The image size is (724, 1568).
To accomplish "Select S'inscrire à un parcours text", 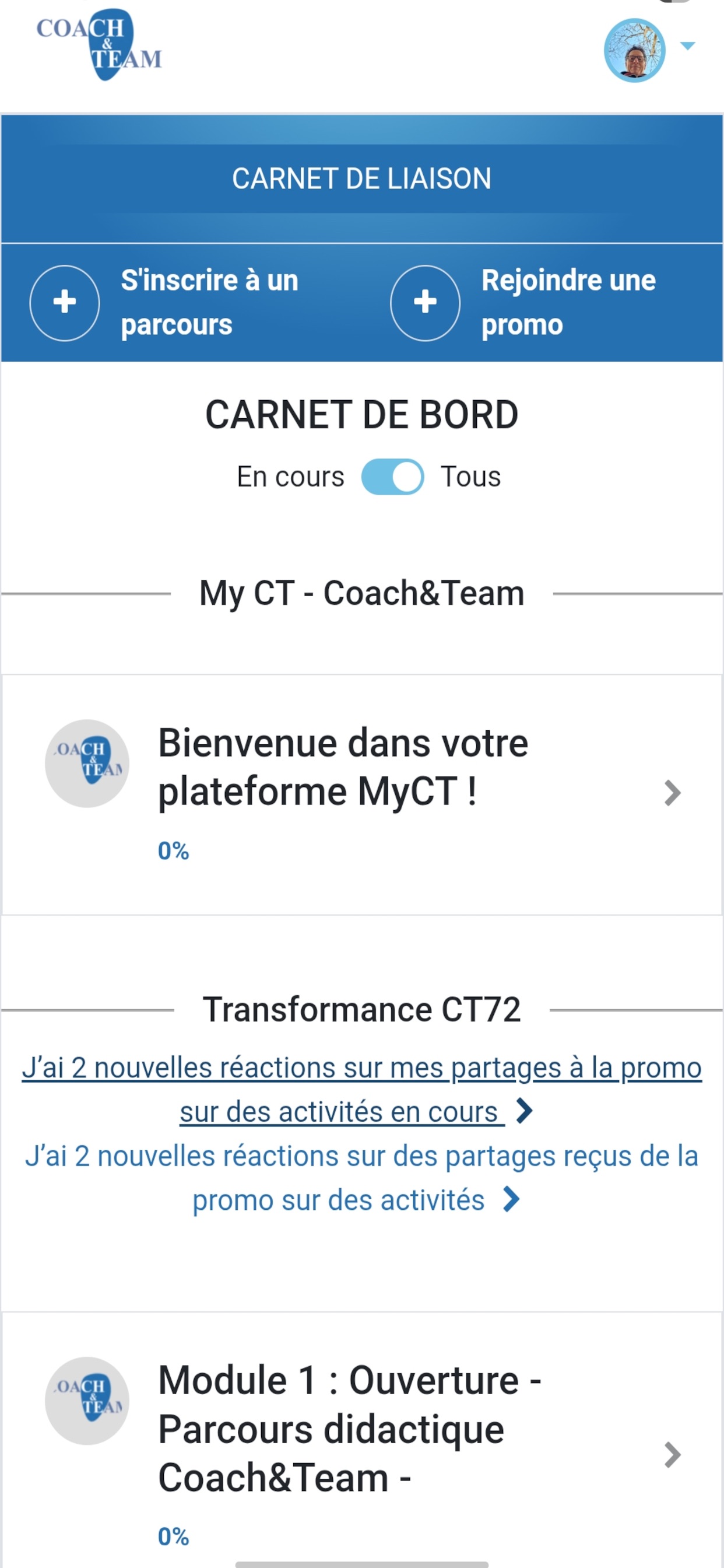I will coord(209,303).
